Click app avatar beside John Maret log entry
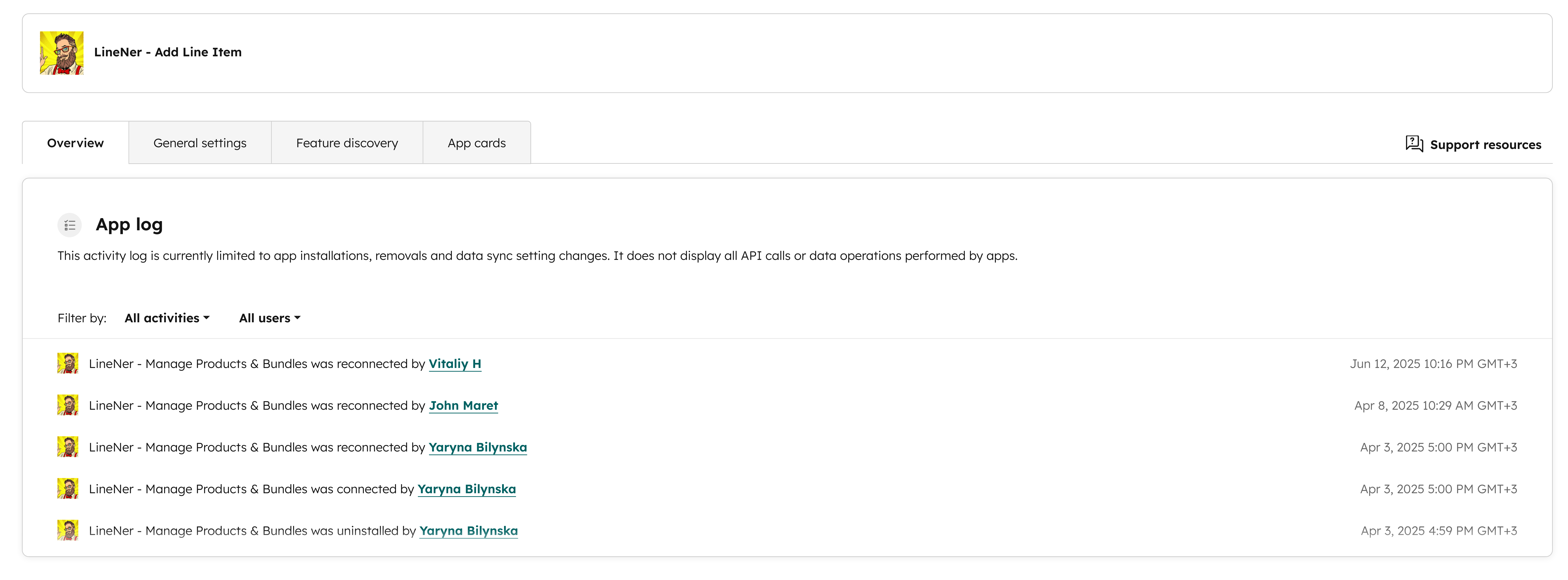This screenshot has width=1568, height=580. (x=68, y=405)
